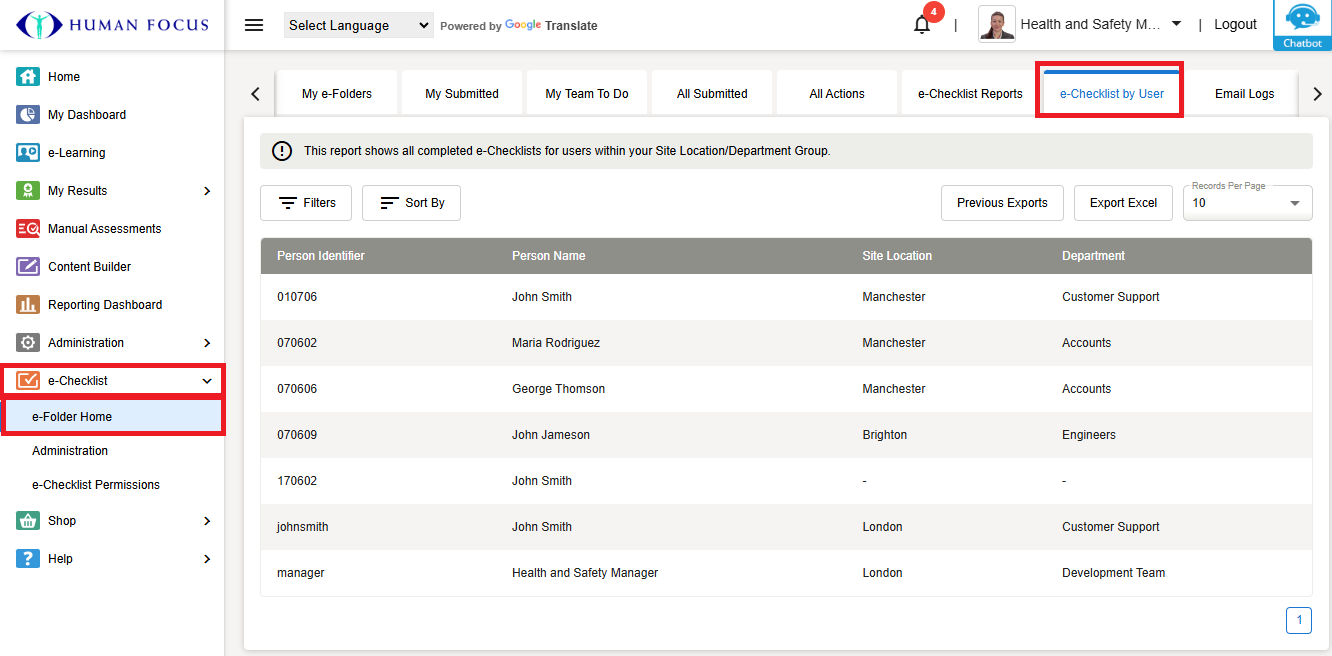The image size is (1332, 656).
Task: Click the Reporting Dashboard chart icon
Action: point(28,305)
